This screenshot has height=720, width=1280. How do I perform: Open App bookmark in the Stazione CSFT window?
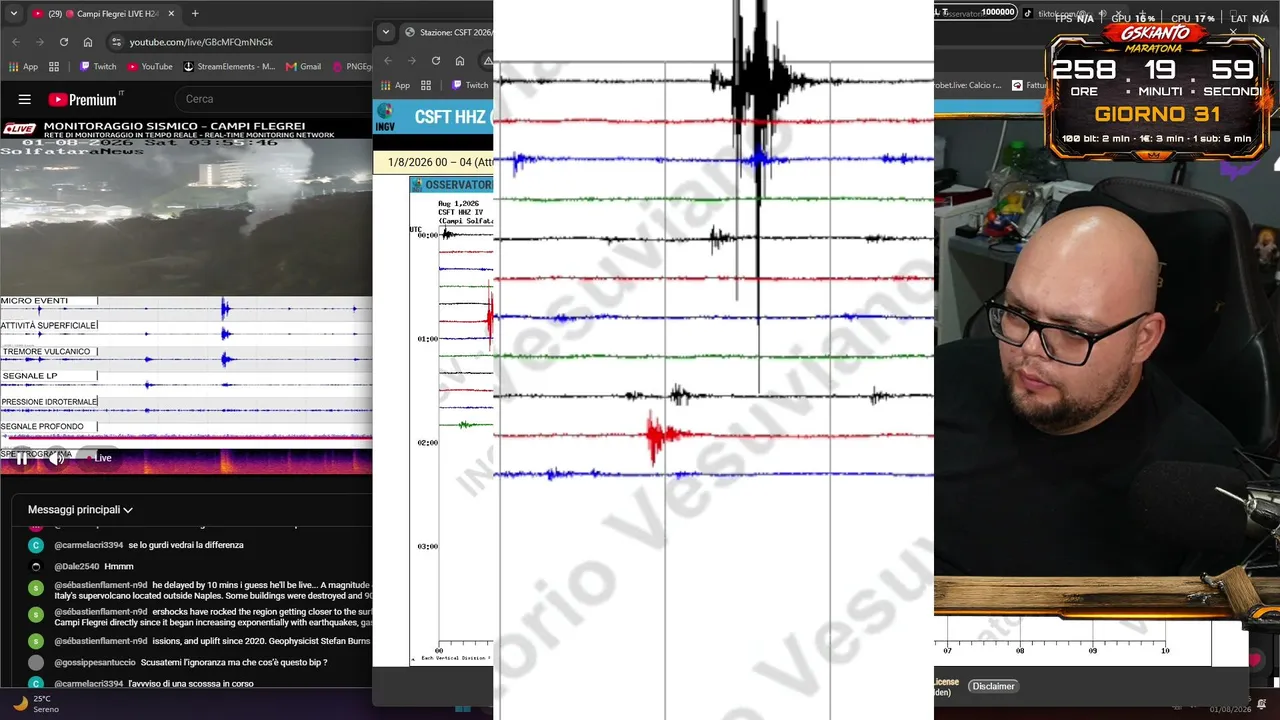click(x=395, y=85)
